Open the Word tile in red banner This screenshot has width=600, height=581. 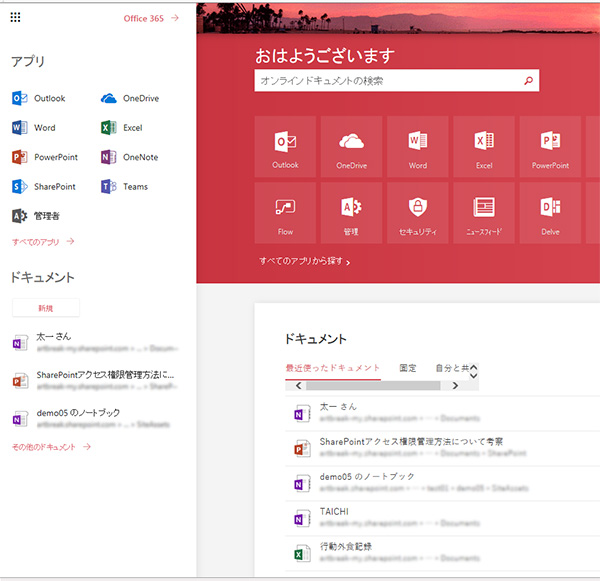click(x=417, y=147)
